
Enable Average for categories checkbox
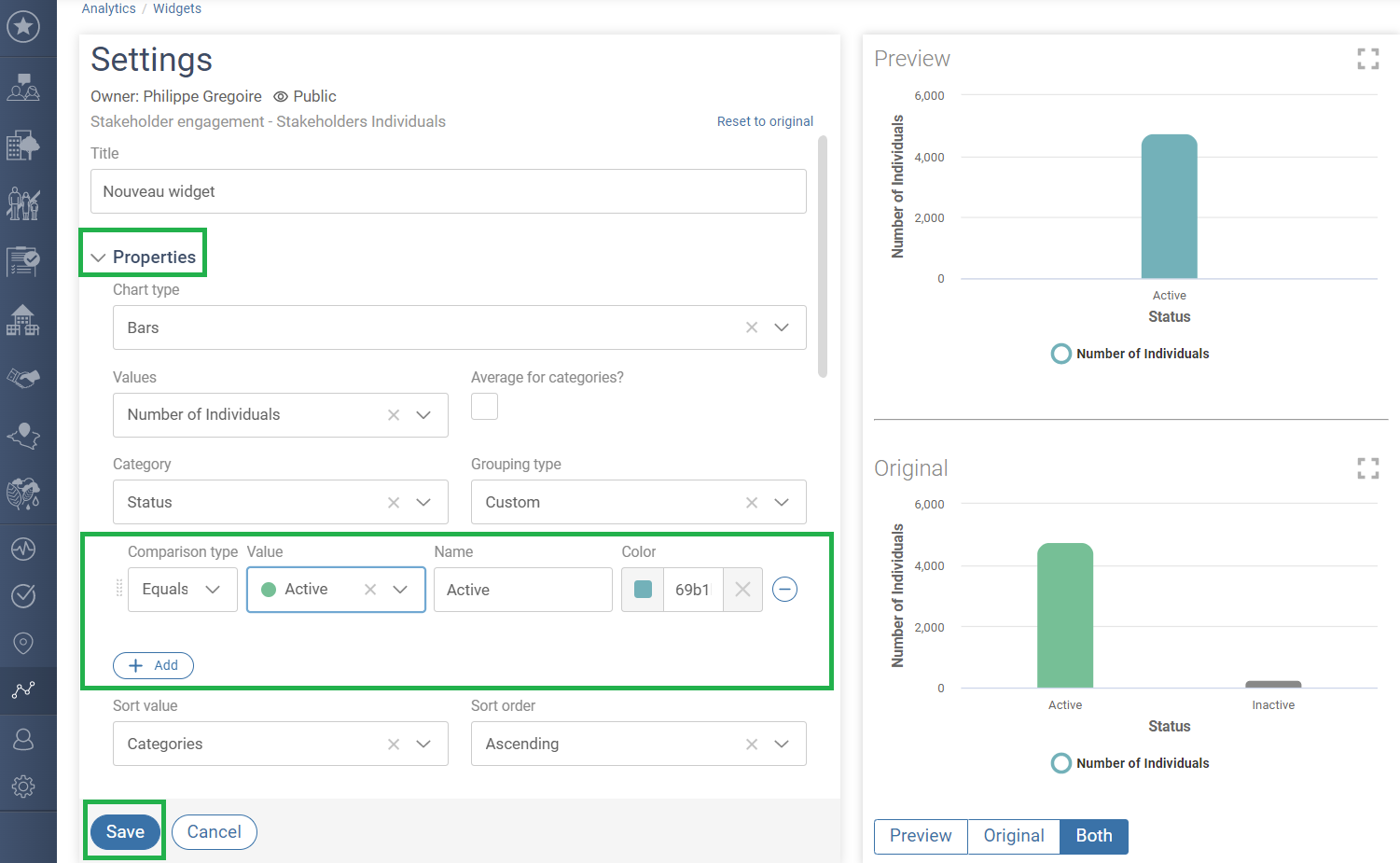pyautogui.click(x=484, y=407)
